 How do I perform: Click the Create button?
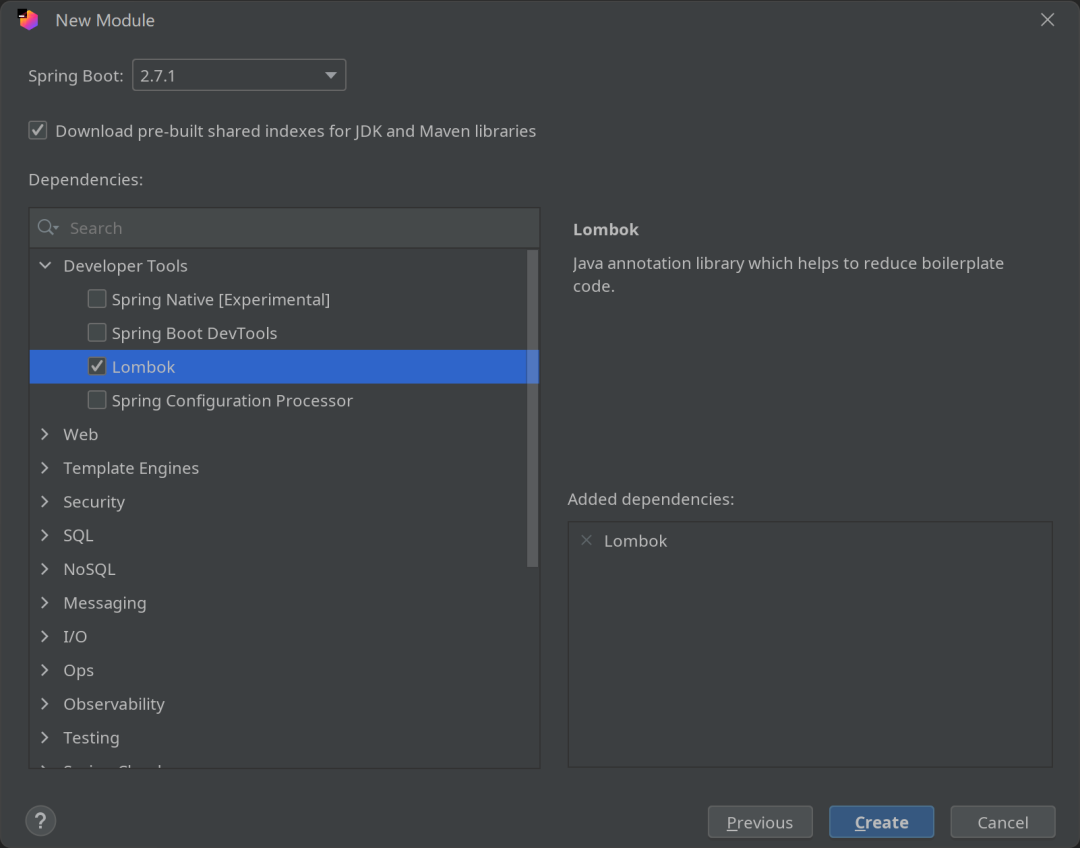881,822
